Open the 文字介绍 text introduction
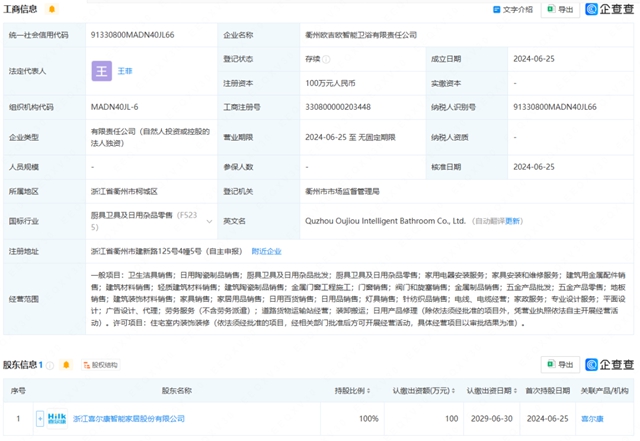Screen dimensions: 640x441 (x=513, y=9)
